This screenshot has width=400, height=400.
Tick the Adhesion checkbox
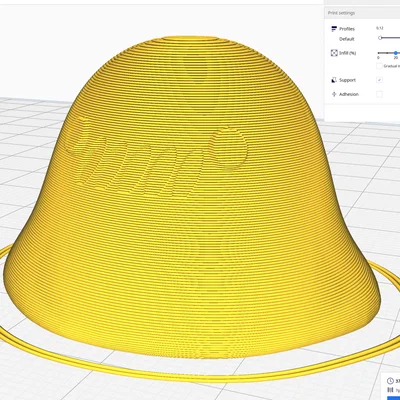[379, 94]
